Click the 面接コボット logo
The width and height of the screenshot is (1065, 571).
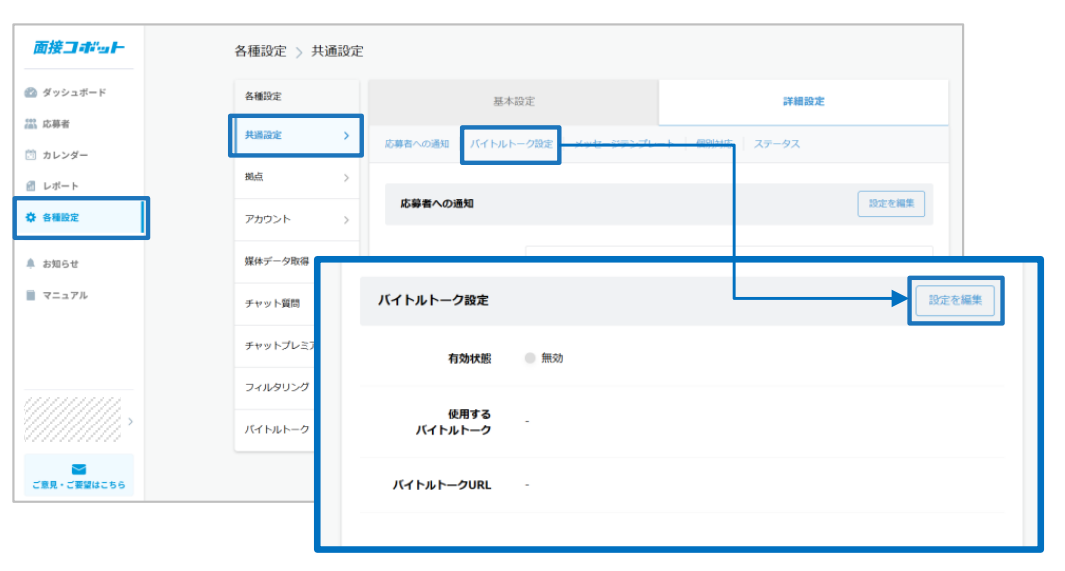79,48
